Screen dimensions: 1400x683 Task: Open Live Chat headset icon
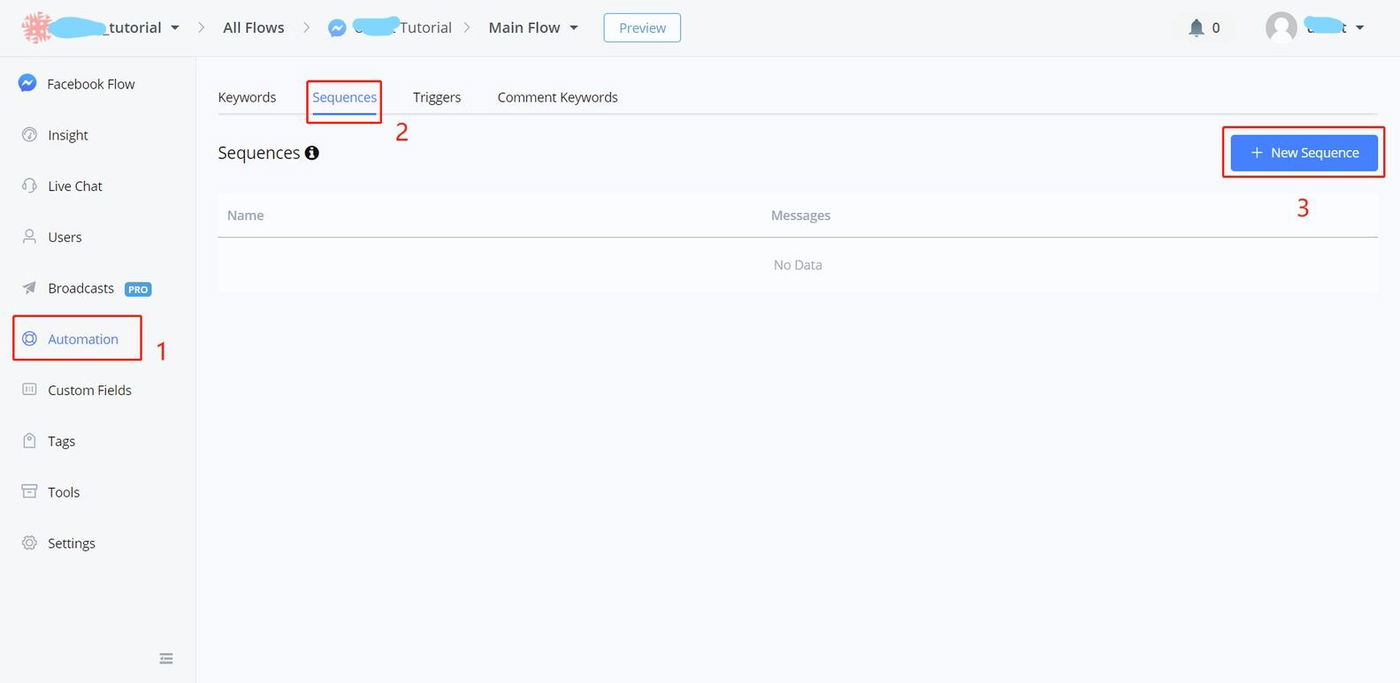click(x=29, y=186)
